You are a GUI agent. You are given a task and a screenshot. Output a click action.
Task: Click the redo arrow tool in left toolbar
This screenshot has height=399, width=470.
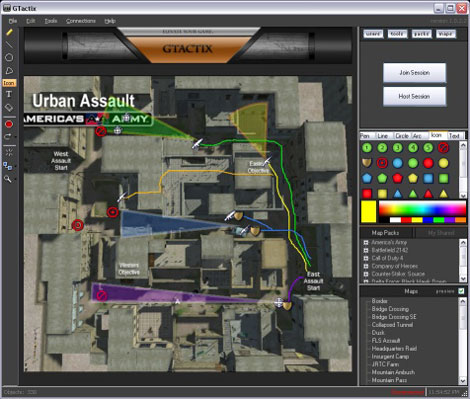pos(8,136)
